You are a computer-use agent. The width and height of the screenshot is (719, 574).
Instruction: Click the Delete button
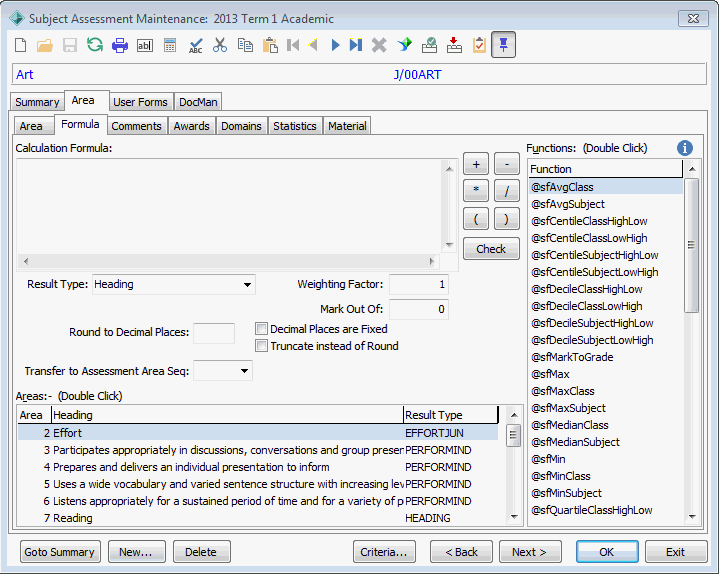(201, 552)
